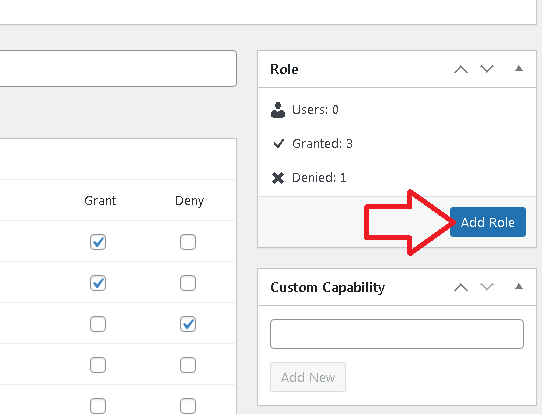542x414 pixels.
Task: Uncheck the second row Grant checkbox
Action: 98,283
